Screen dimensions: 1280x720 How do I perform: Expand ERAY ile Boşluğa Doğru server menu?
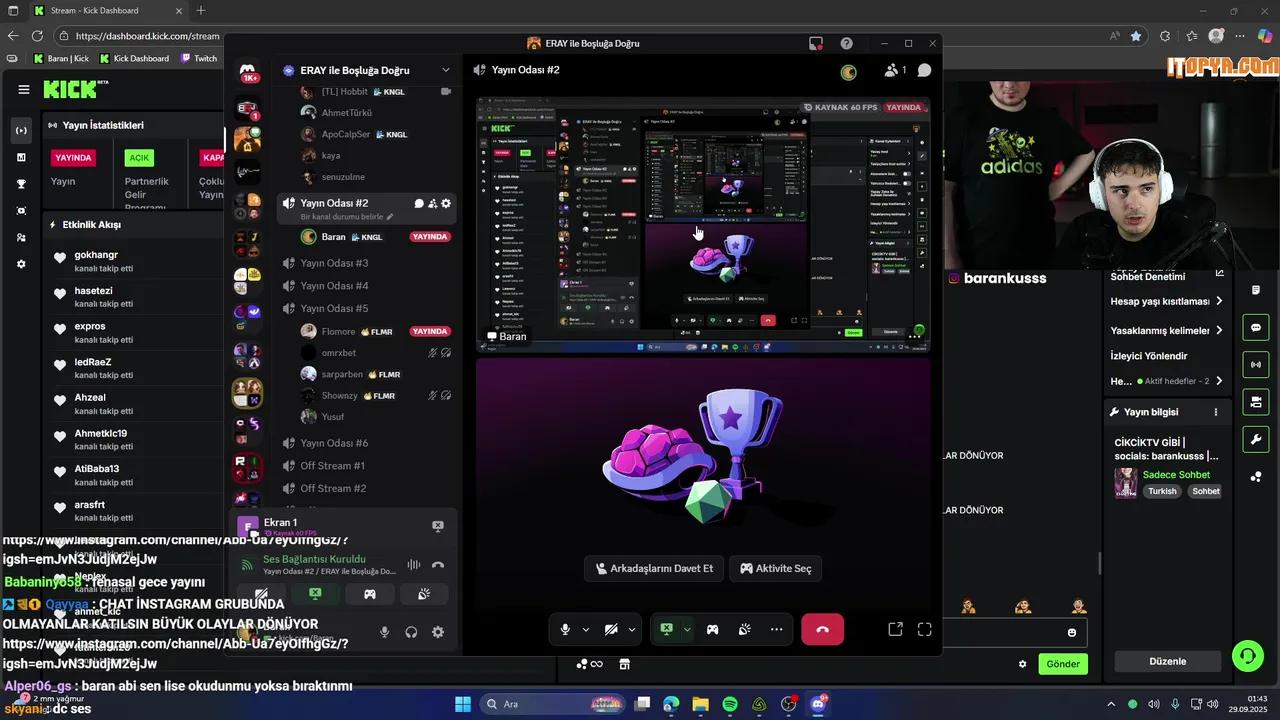(x=446, y=70)
